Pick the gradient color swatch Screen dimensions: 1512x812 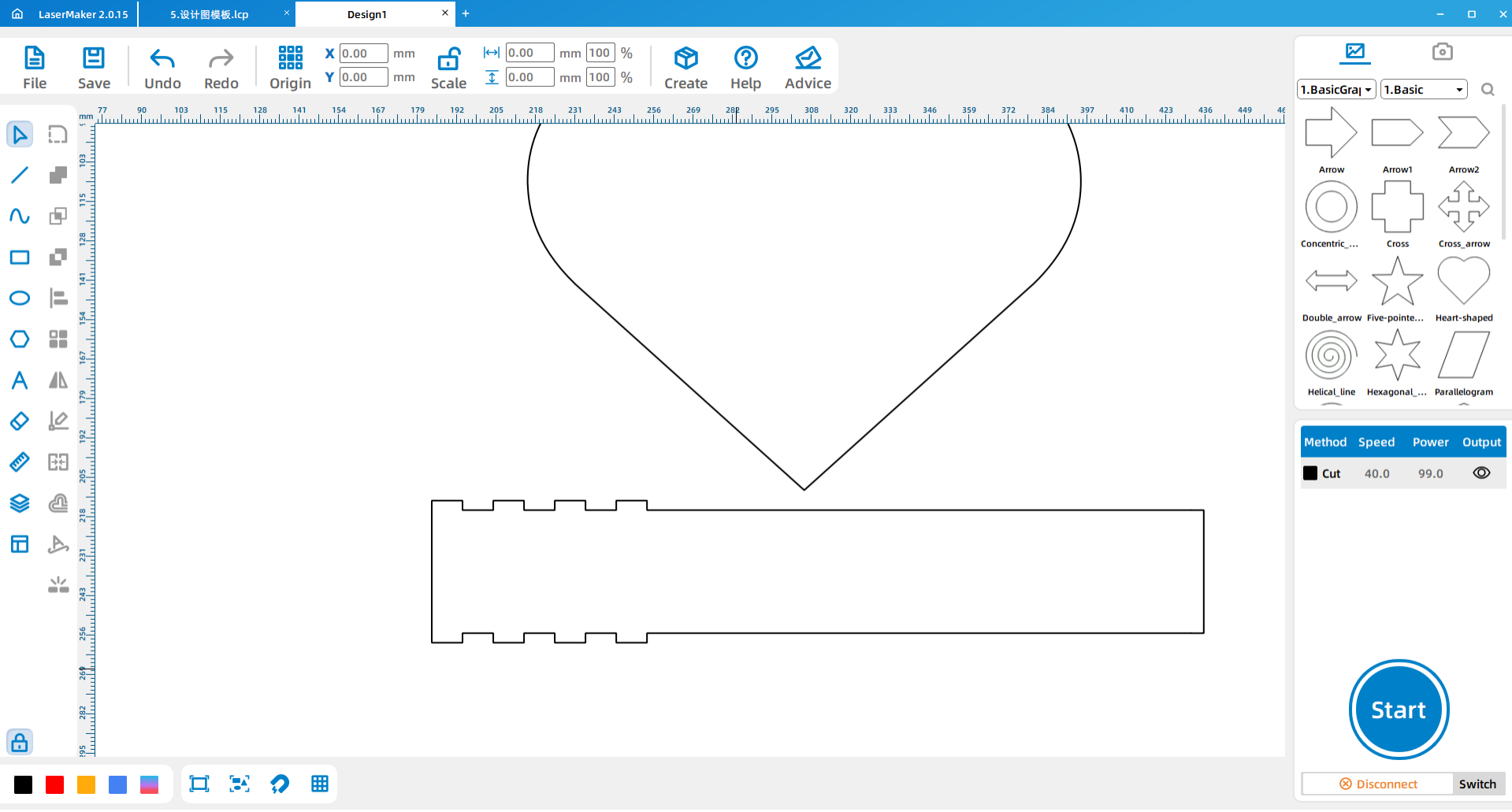[x=150, y=784]
